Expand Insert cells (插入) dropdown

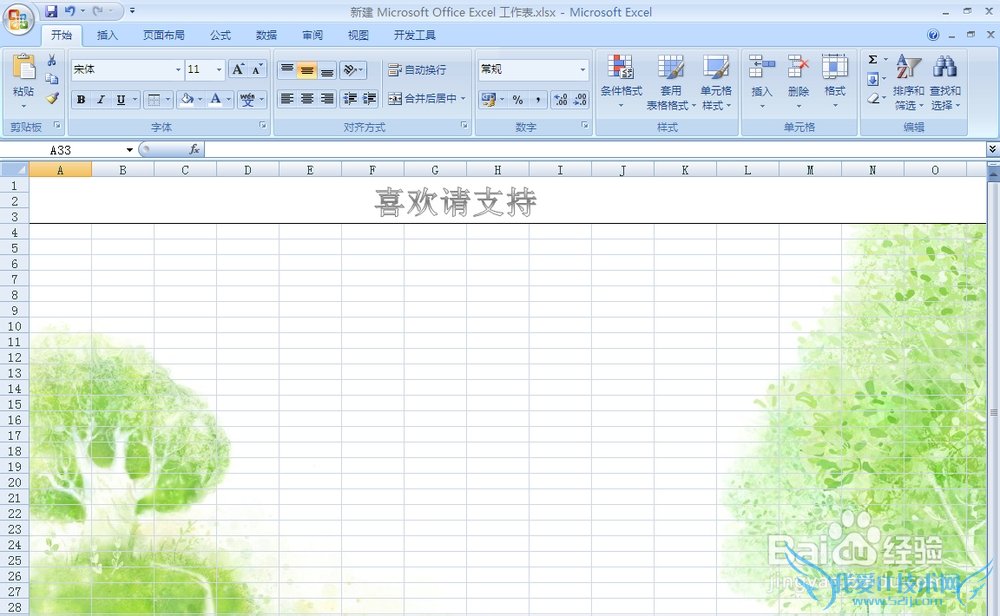761,105
